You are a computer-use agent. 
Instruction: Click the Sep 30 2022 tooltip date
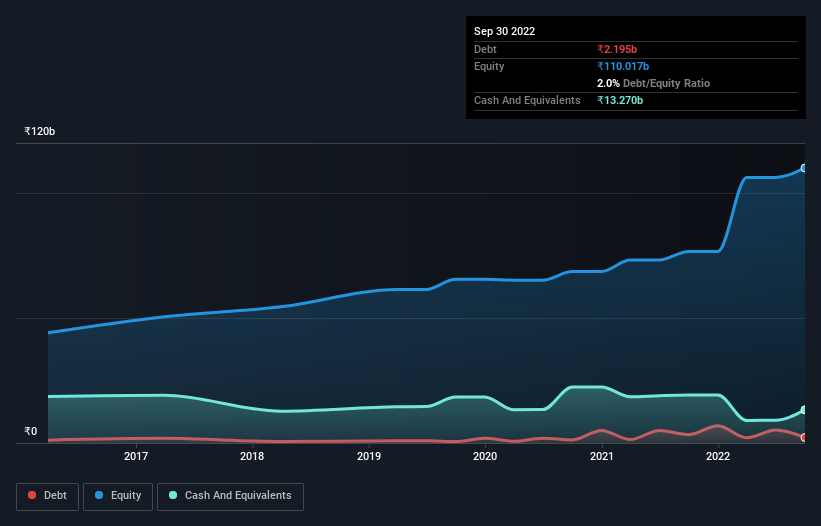[x=504, y=31]
